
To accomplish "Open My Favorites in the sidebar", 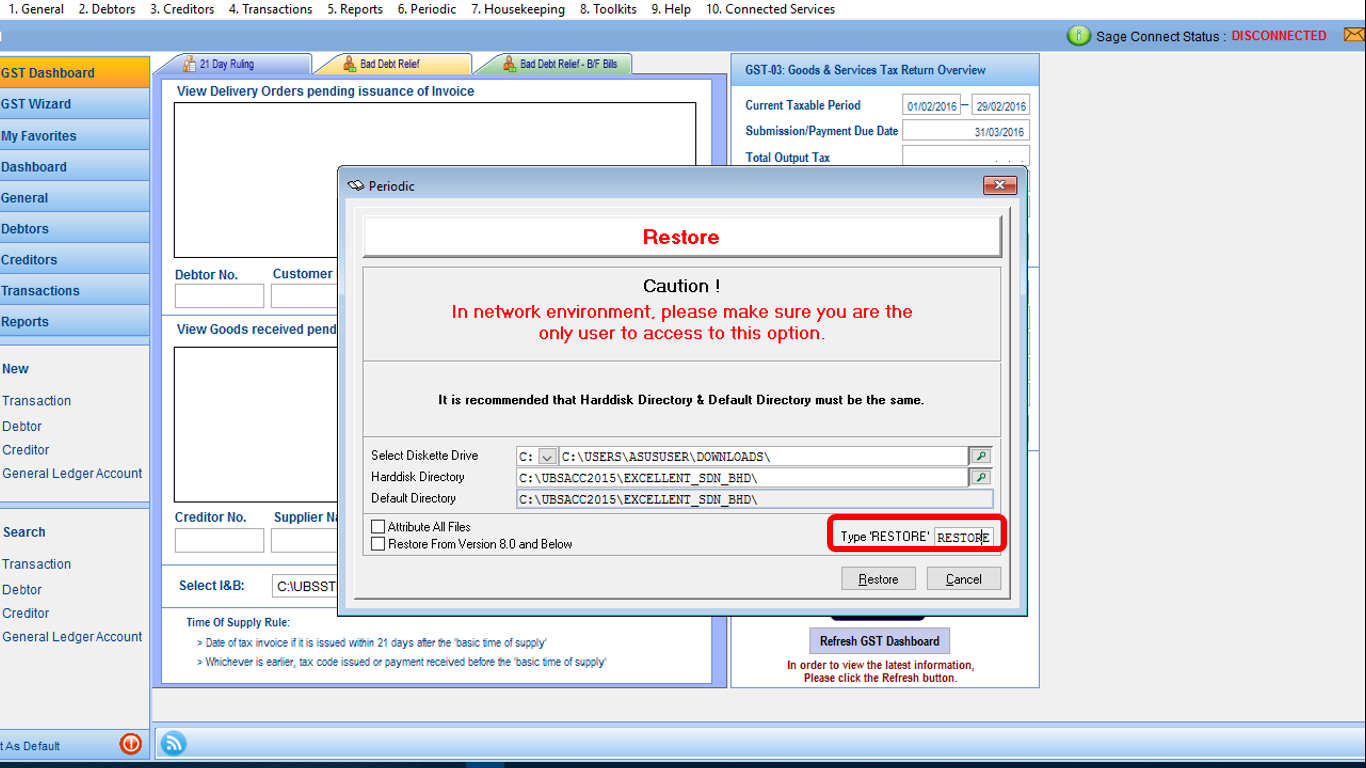I will click(74, 136).
